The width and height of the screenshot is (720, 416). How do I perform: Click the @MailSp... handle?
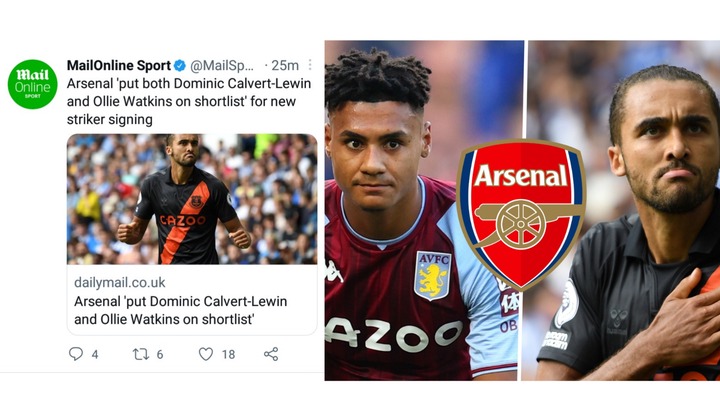coord(222,66)
